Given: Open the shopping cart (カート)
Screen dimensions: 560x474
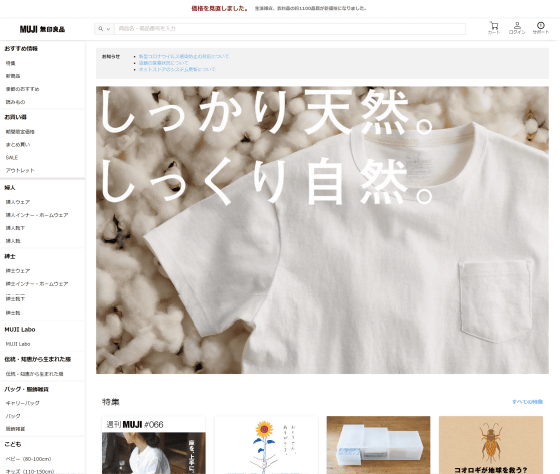Looking at the screenshot, I should coord(494,28).
